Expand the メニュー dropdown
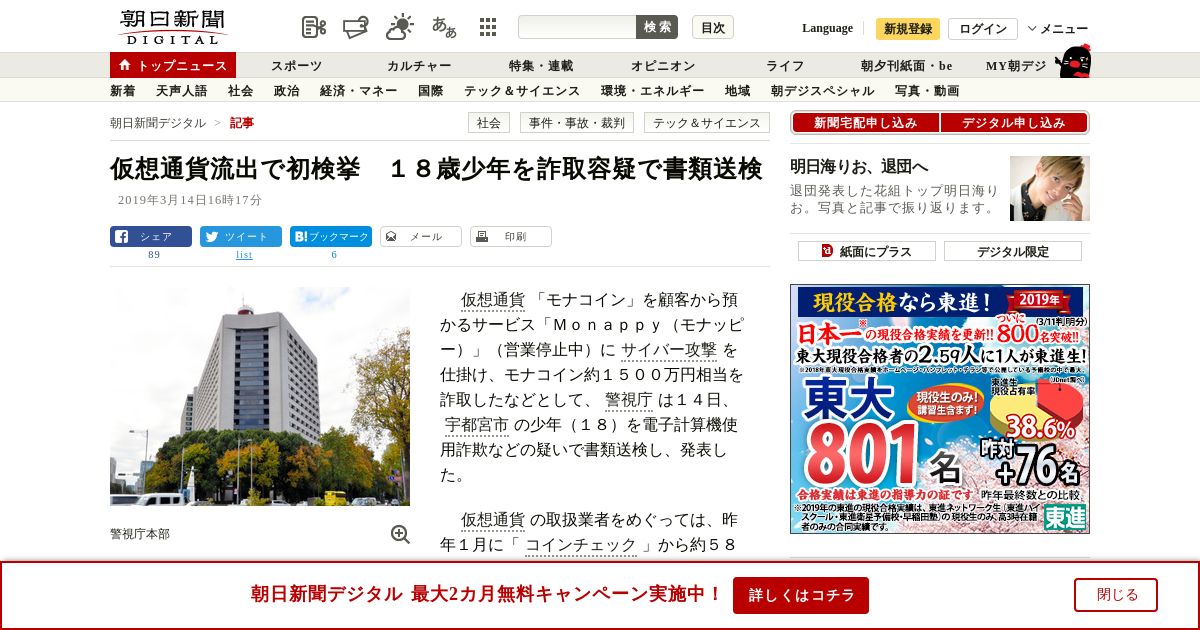 click(1058, 29)
